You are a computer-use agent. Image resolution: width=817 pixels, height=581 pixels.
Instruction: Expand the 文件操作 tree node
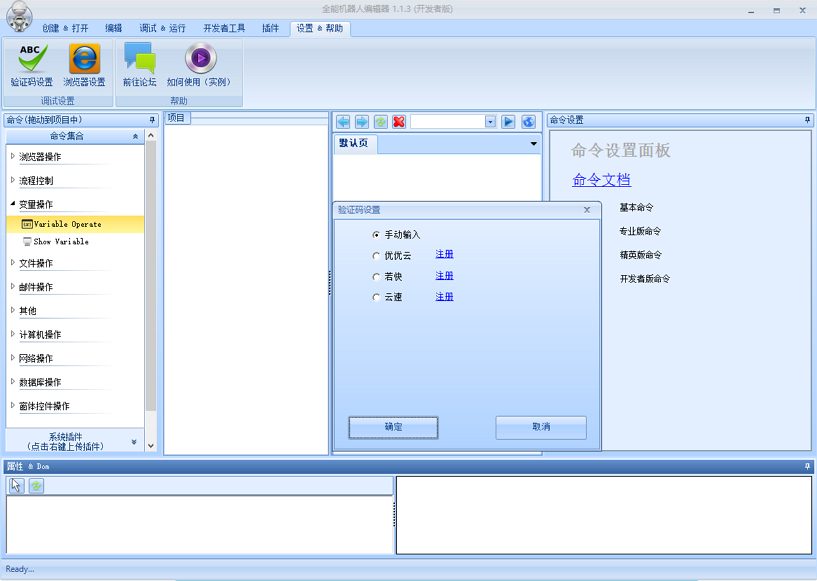13,263
